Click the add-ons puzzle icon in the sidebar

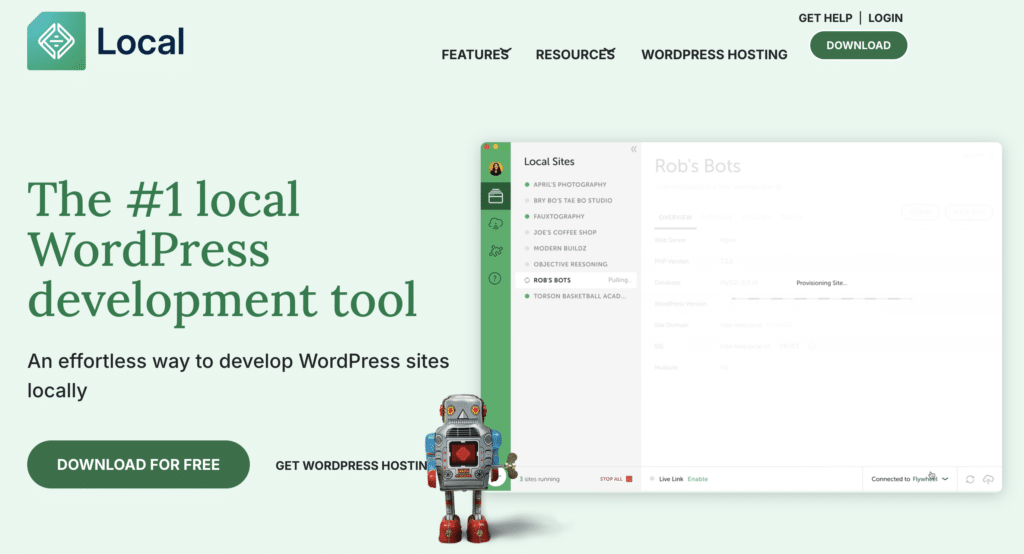(x=495, y=251)
